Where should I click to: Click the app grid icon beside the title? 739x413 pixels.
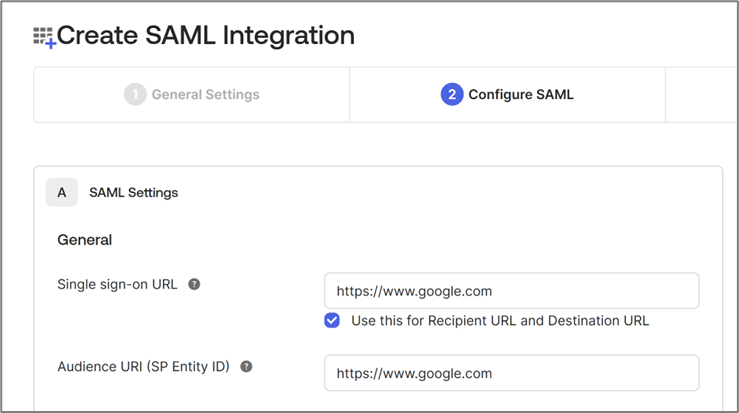point(44,37)
